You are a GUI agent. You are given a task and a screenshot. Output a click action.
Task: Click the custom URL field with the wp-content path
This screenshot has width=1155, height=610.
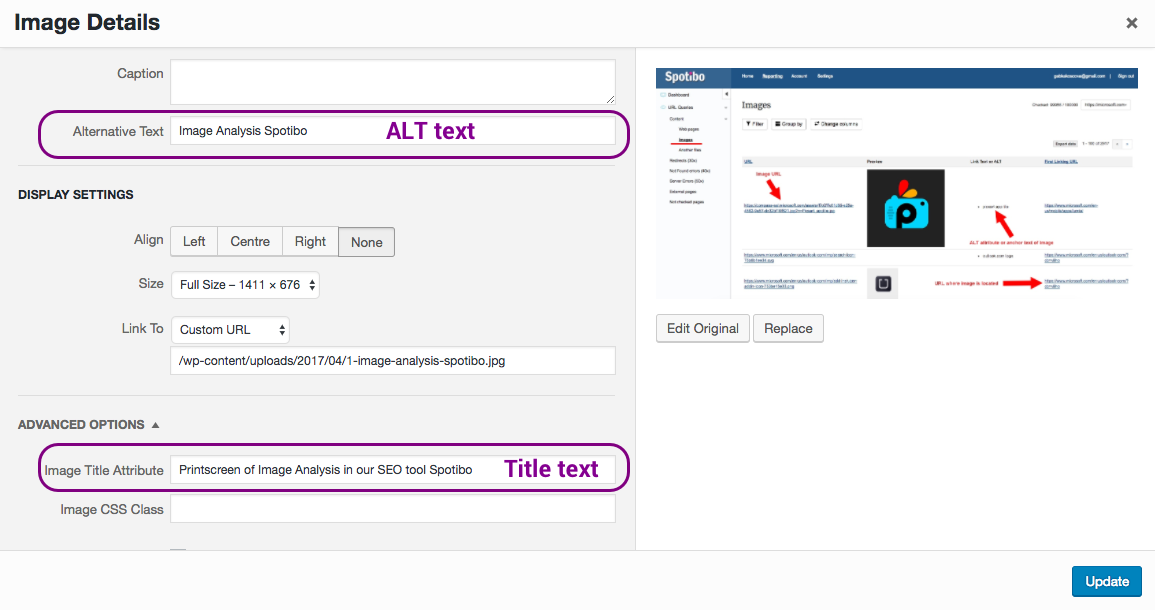click(393, 361)
